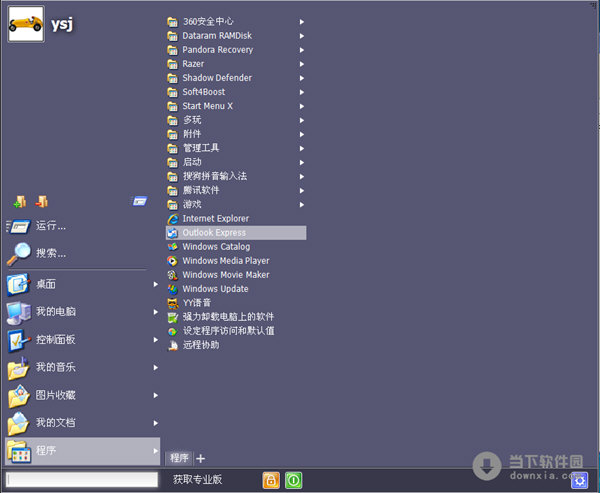Expand the 程序 submenu arrow
Viewport: 600px width, 493px height.
pyautogui.click(x=155, y=451)
